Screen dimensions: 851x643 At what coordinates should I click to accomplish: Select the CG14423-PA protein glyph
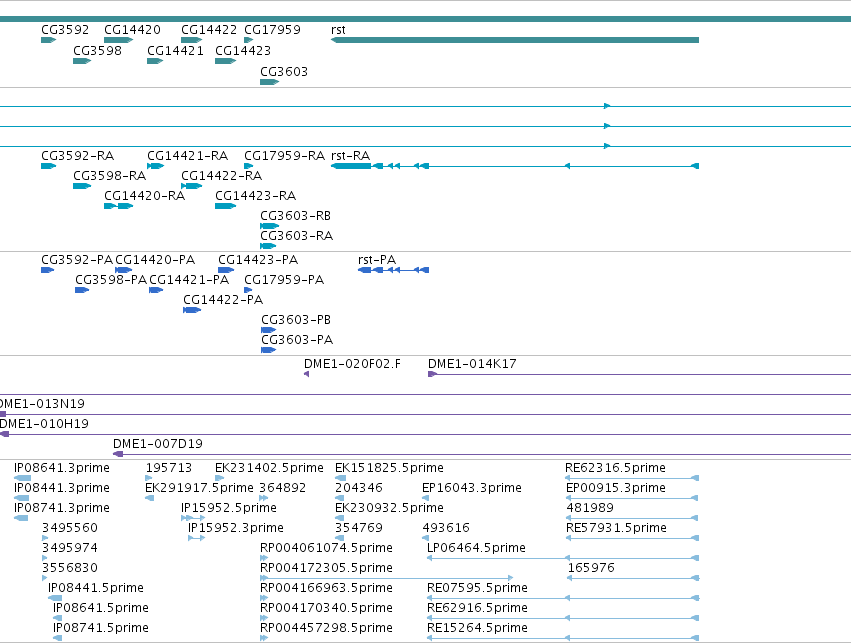pos(226,270)
